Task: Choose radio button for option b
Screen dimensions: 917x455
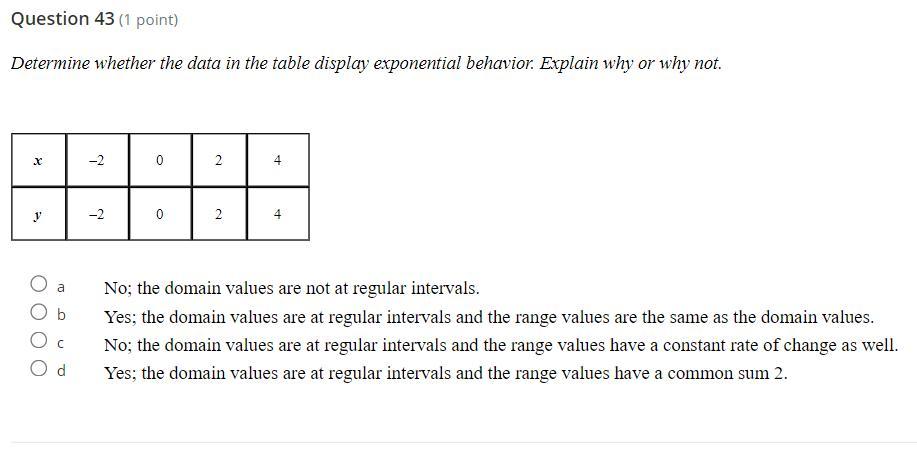Action: tap(39, 312)
